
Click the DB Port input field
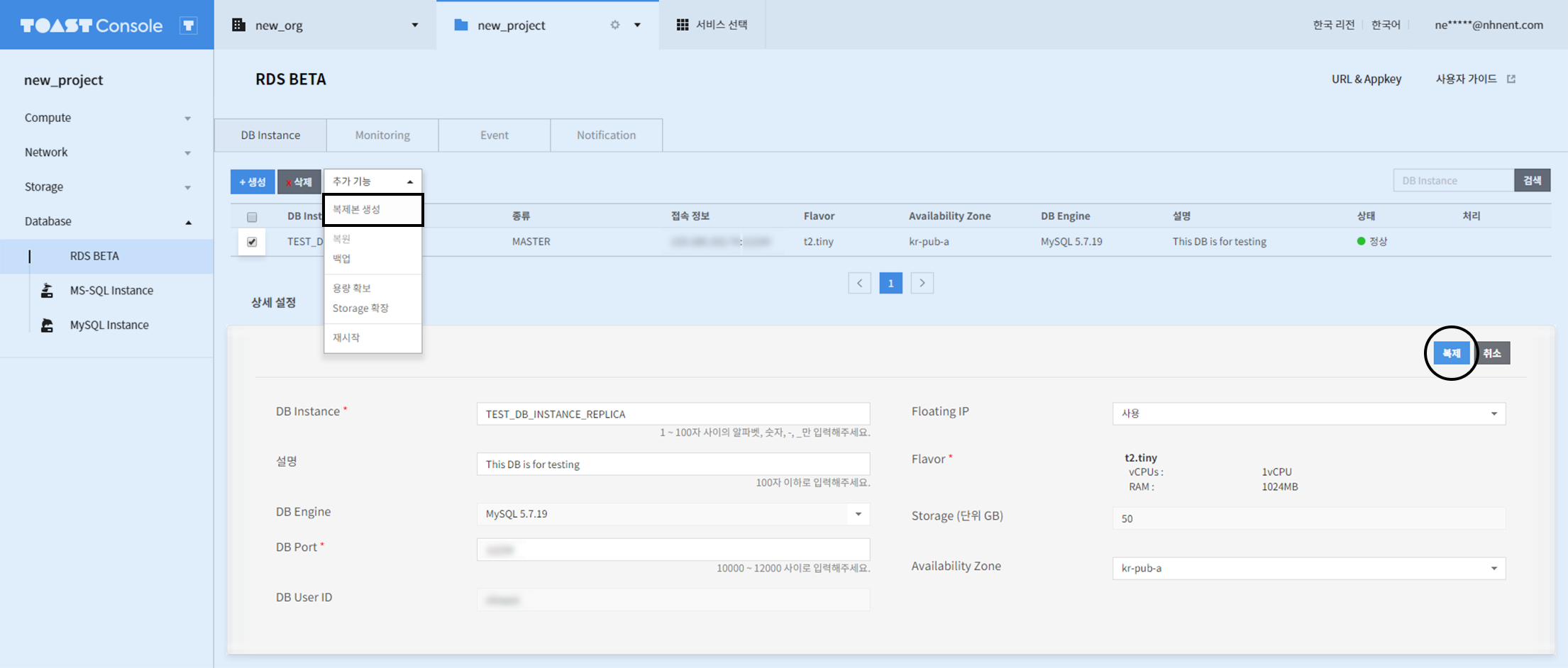click(673, 550)
